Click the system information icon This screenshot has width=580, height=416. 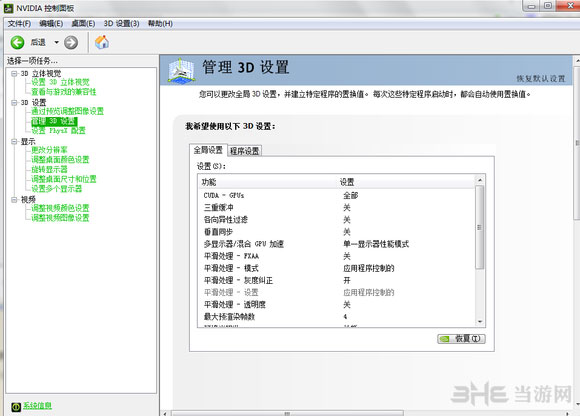tap(16, 407)
